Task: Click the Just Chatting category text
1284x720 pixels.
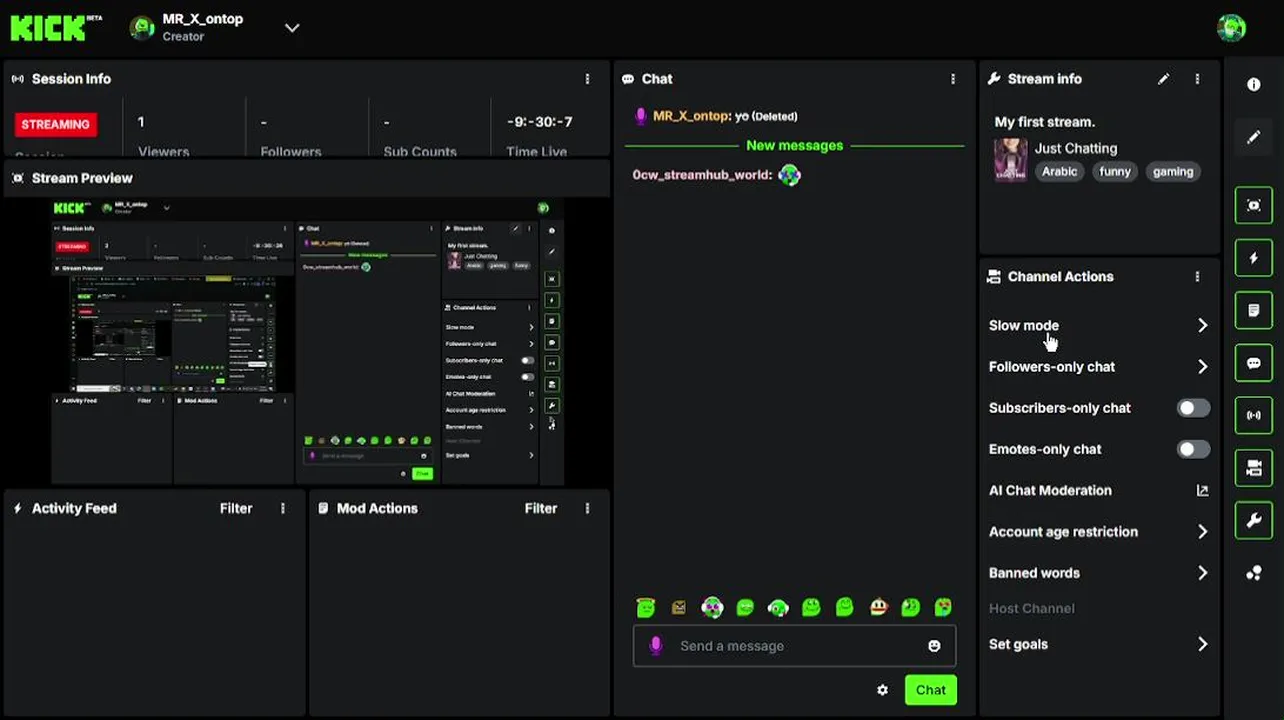Action: [x=1076, y=148]
